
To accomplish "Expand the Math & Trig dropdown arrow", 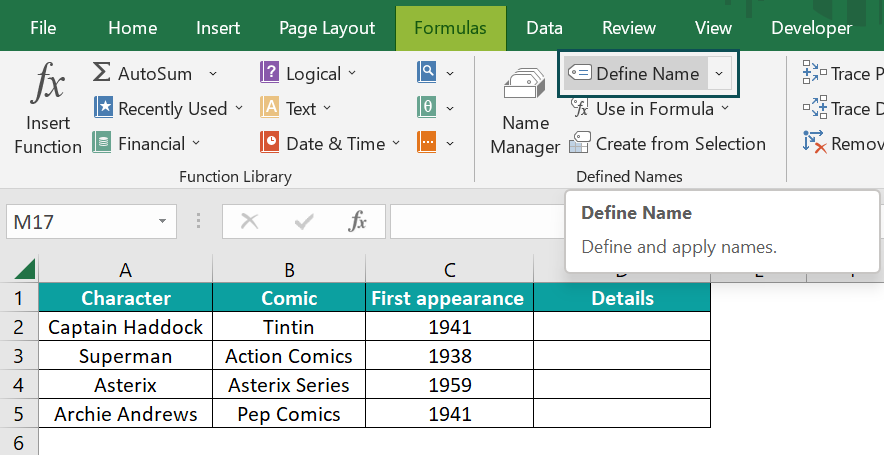I will [x=450, y=108].
